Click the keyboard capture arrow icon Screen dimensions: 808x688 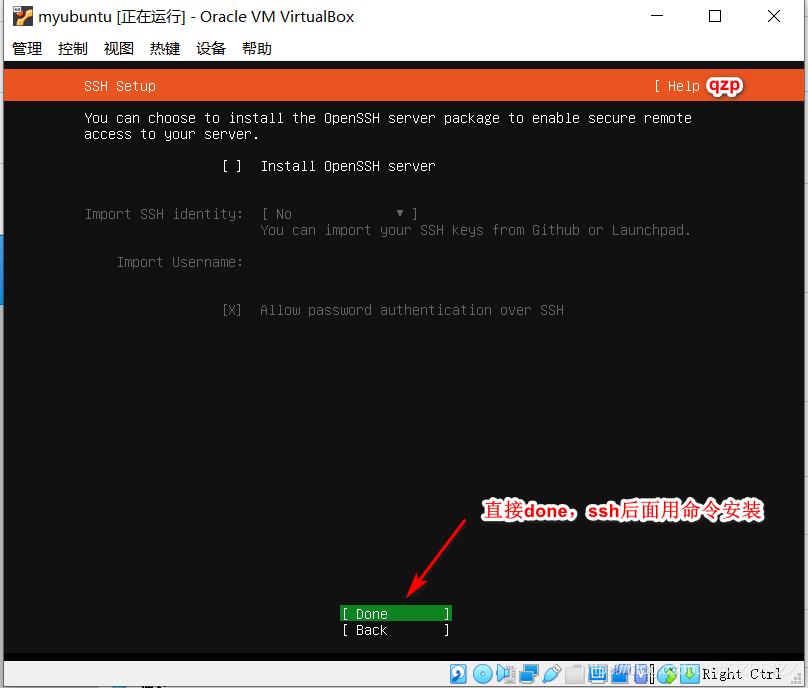coord(689,674)
